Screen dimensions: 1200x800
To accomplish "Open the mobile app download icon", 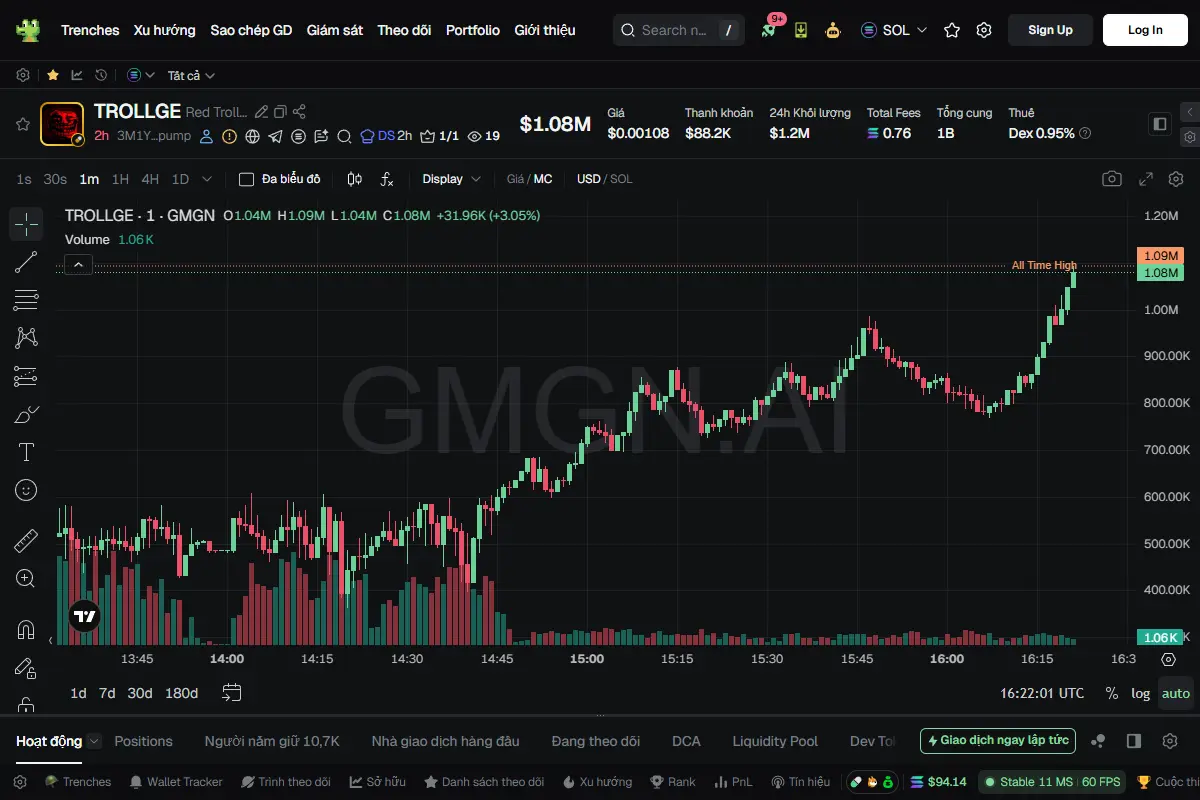I will click(801, 30).
